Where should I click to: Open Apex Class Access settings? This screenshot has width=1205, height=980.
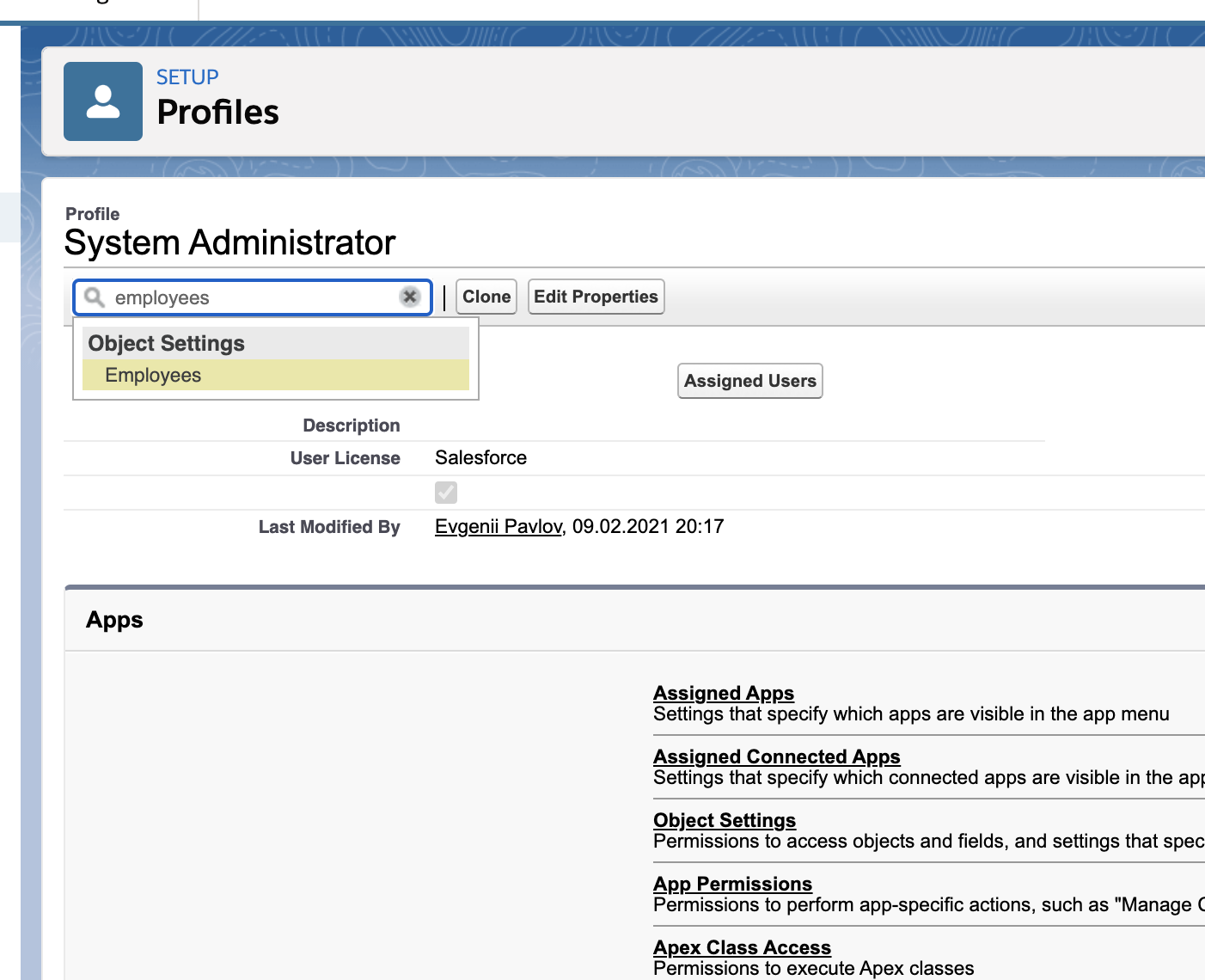click(x=742, y=947)
